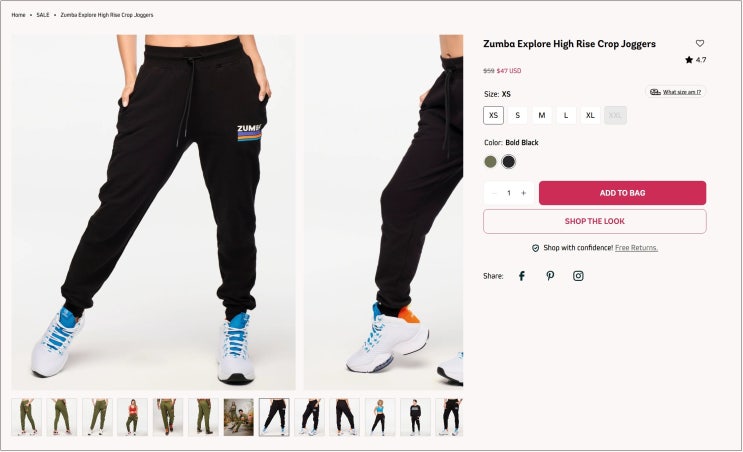The height and width of the screenshot is (452, 743).
Task: Open the Free Returns link
Action: coord(636,248)
